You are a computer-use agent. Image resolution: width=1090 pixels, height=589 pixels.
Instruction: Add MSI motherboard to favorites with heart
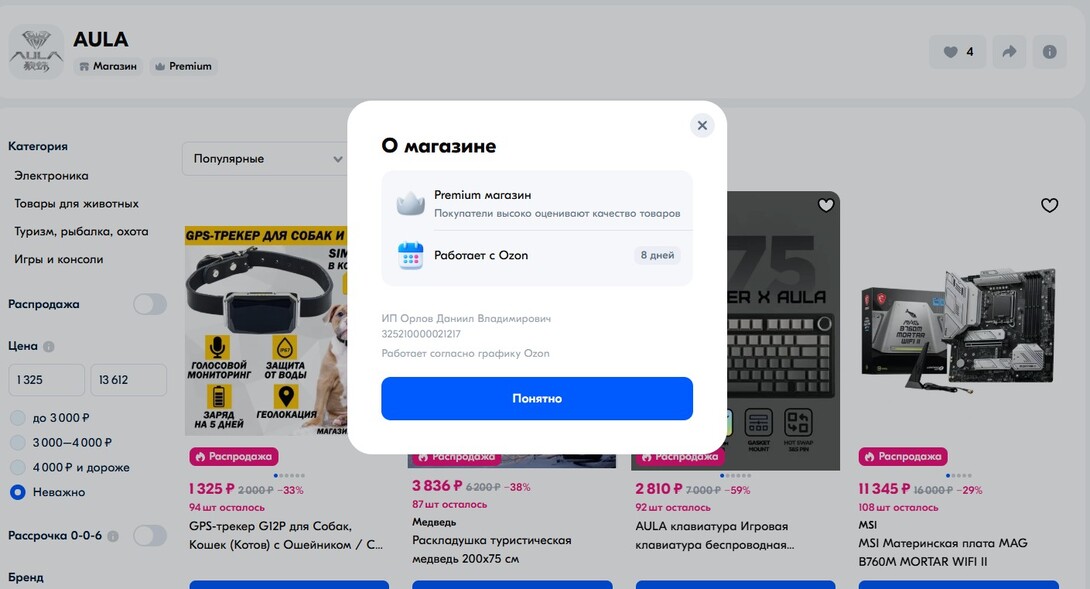tap(1049, 205)
